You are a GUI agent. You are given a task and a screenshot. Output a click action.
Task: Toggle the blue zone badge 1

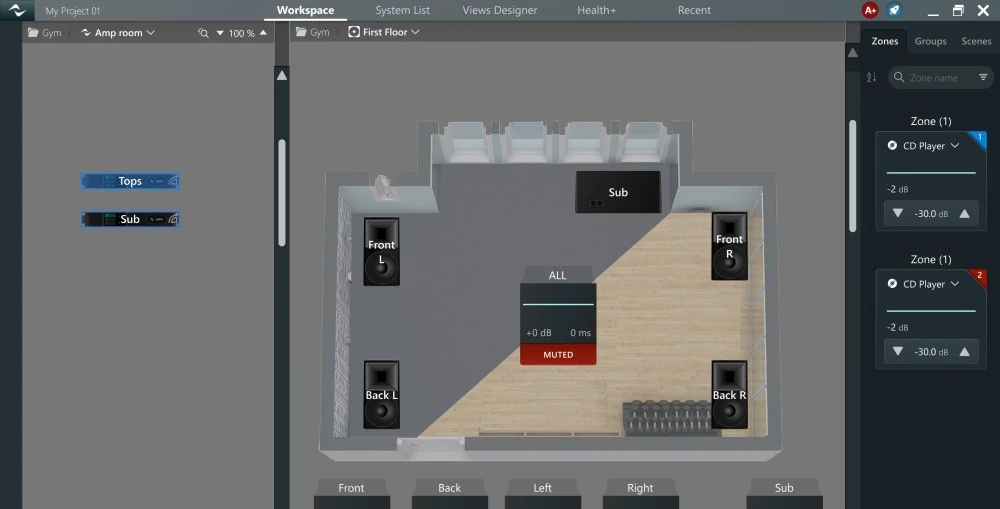(x=980, y=138)
